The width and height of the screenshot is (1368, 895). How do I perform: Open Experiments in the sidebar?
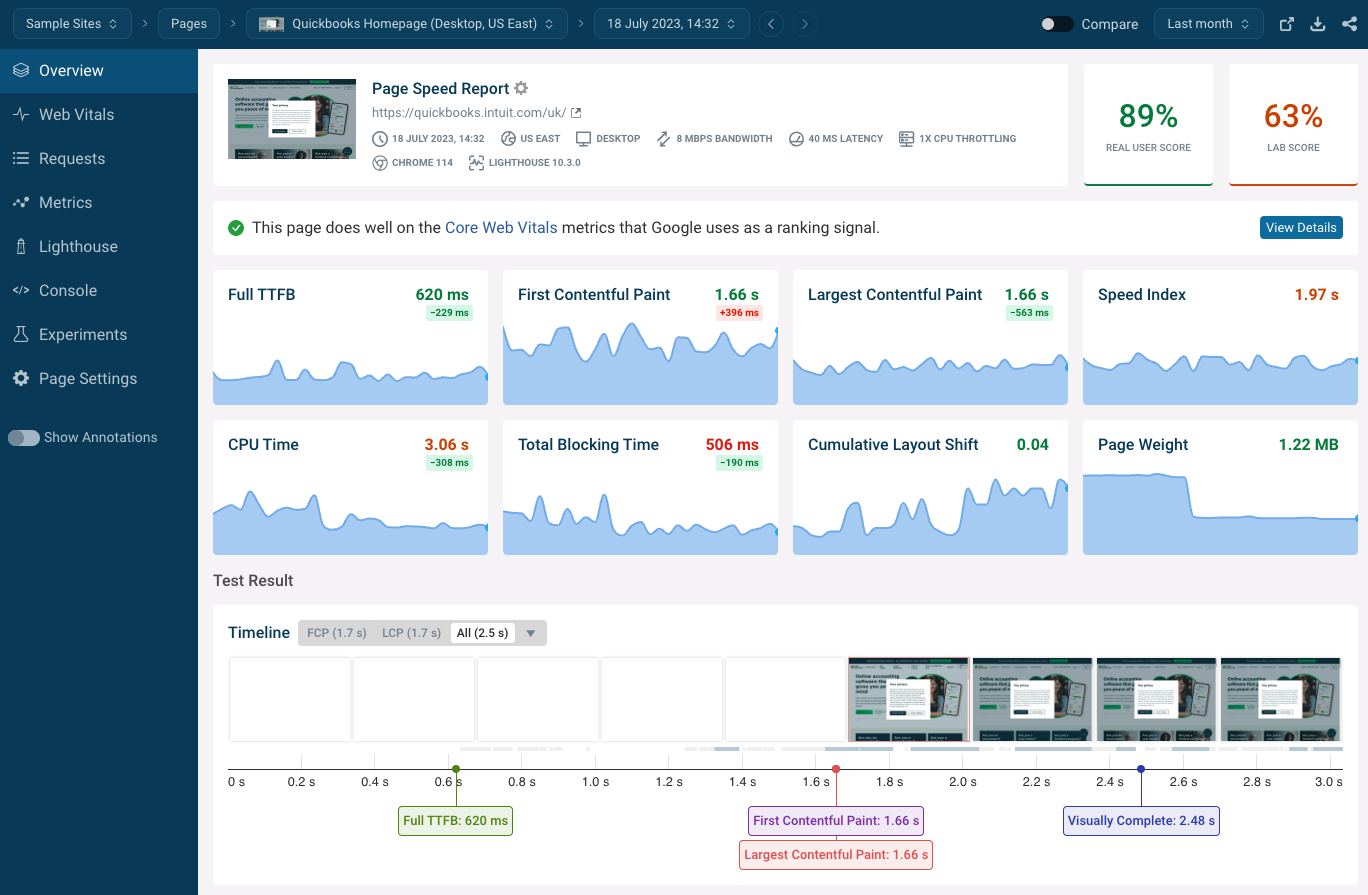99,335
